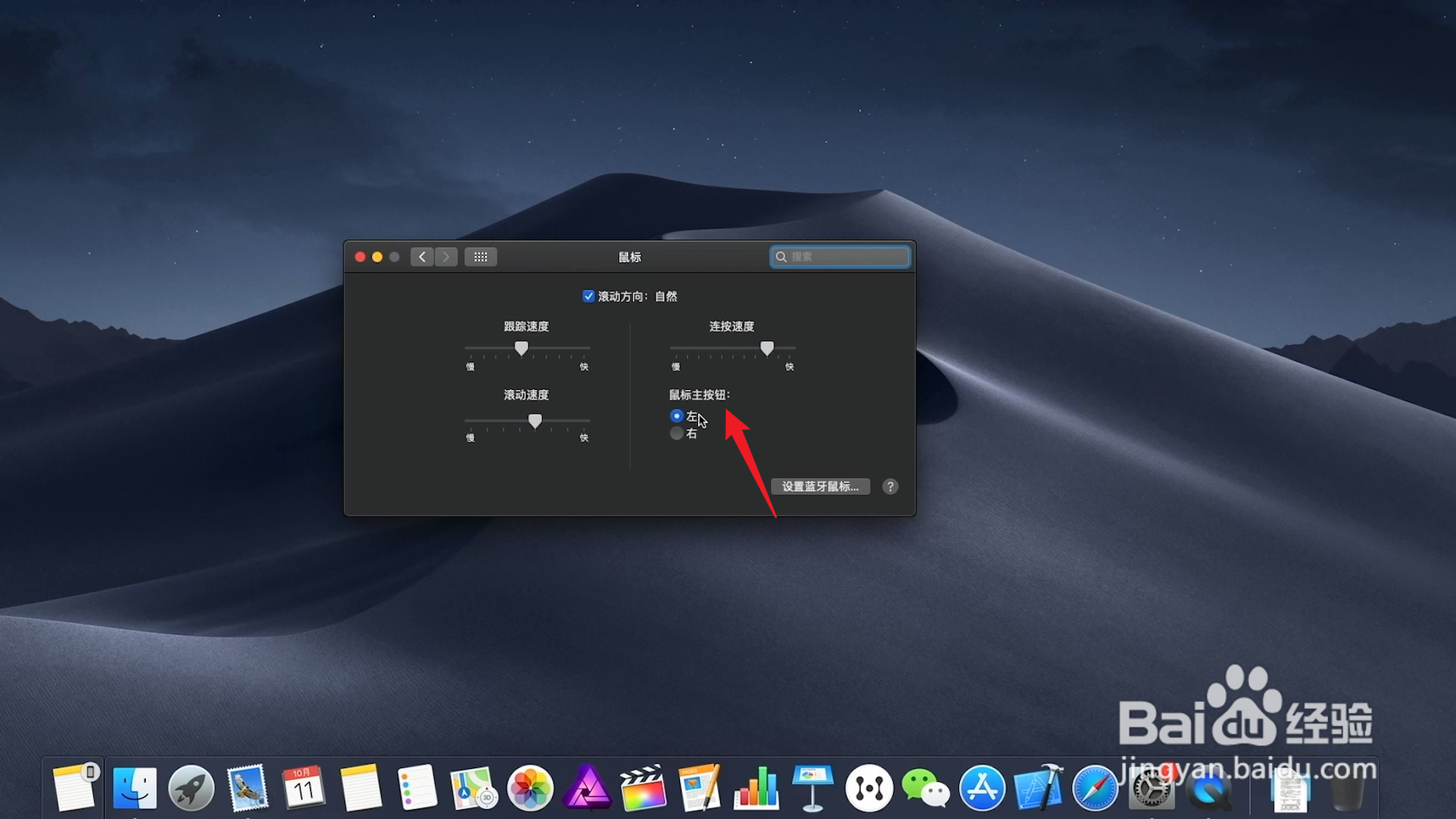Launch Final Cut Pro from the dock
This screenshot has height=819, width=1456.
click(x=643, y=788)
